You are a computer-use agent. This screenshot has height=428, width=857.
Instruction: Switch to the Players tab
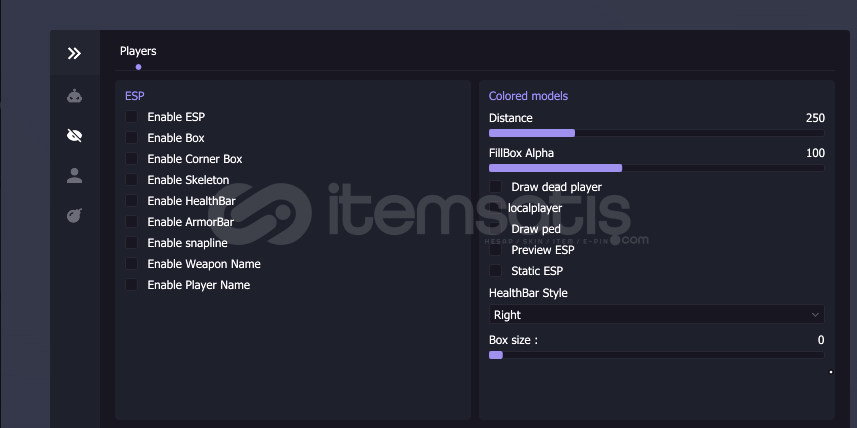click(x=138, y=51)
